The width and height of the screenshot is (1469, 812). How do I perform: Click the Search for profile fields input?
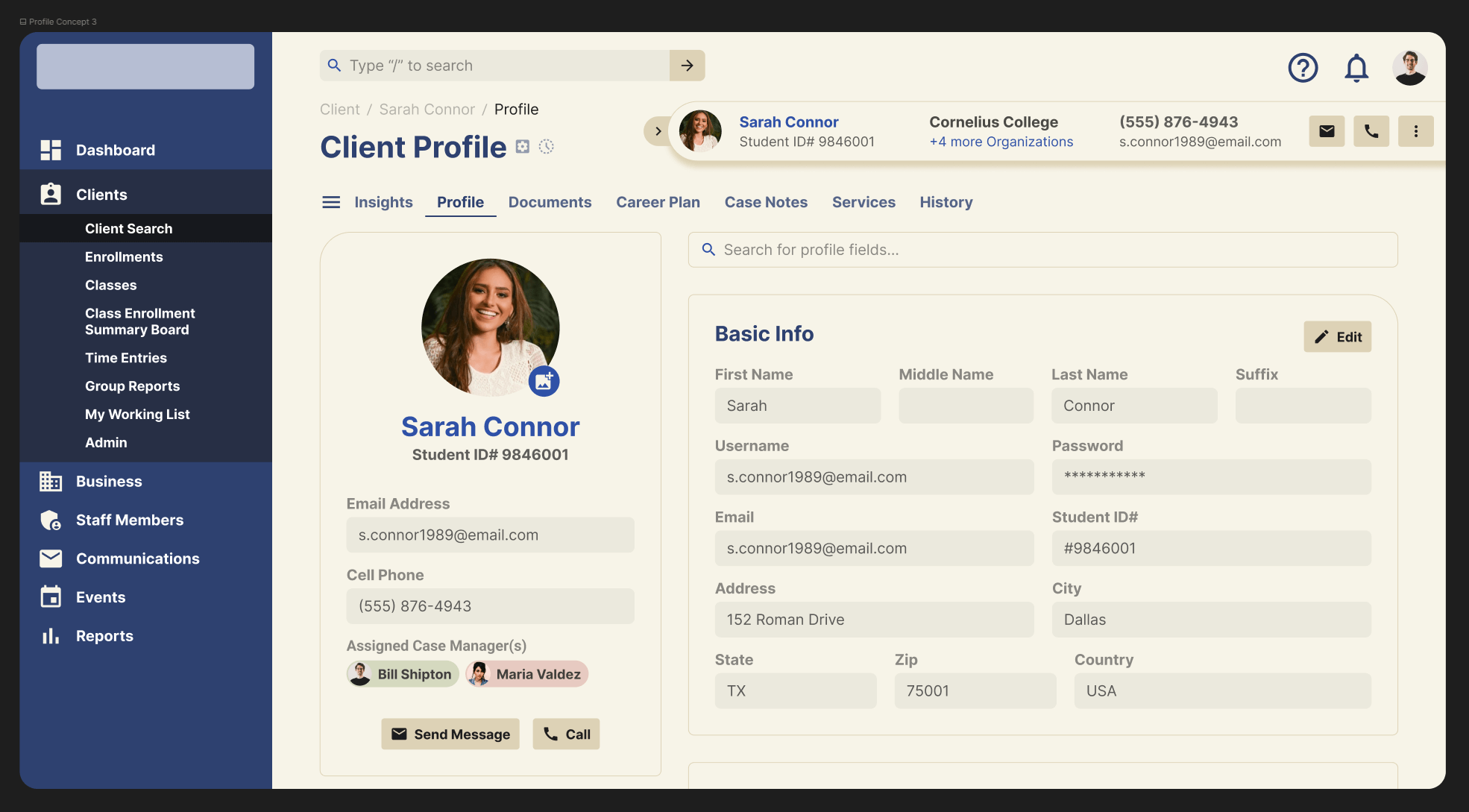point(1042,250)
